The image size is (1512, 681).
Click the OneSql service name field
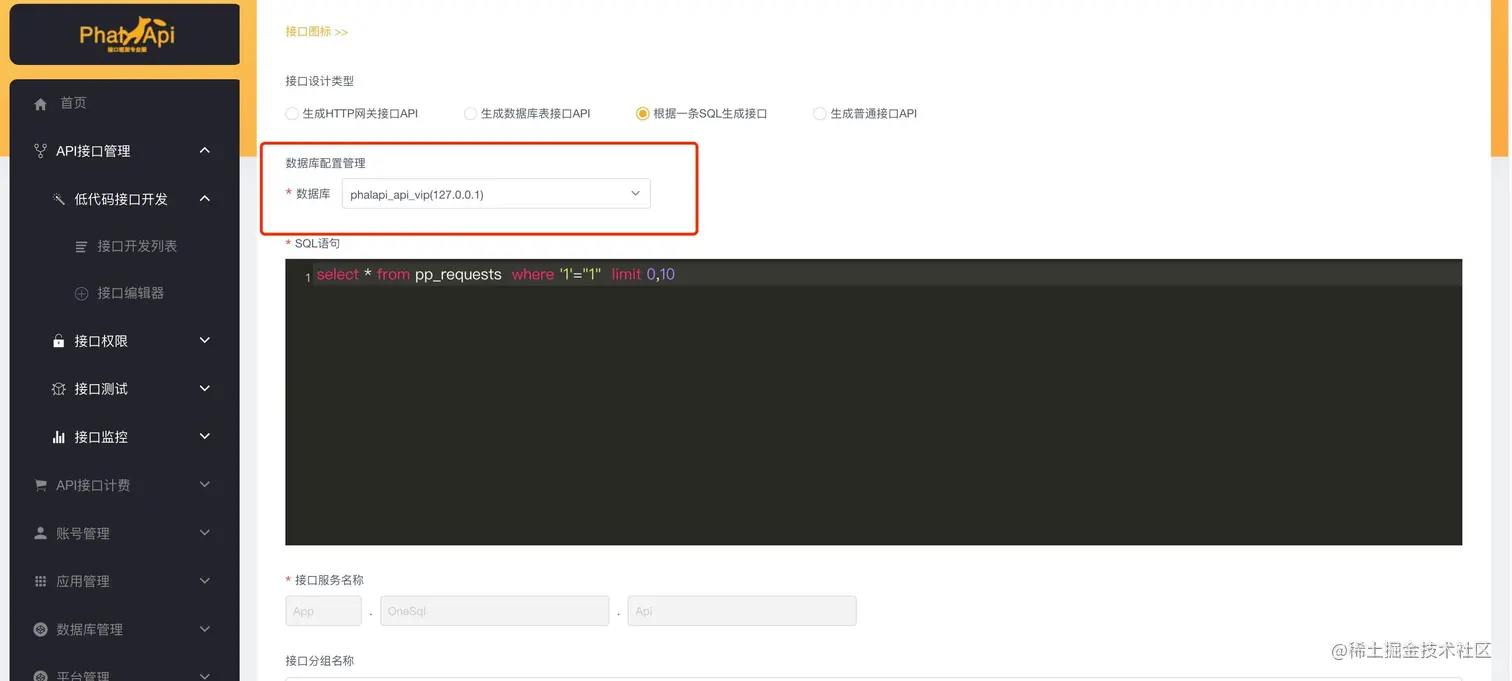494,611
